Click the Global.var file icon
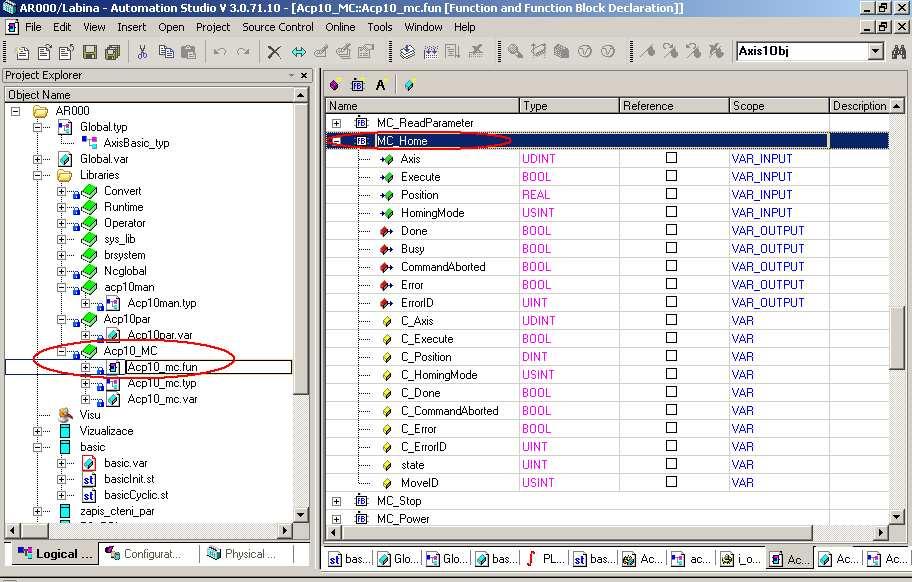Image resolution: width=912 pixels, height=582 pixels. point(65,159)
